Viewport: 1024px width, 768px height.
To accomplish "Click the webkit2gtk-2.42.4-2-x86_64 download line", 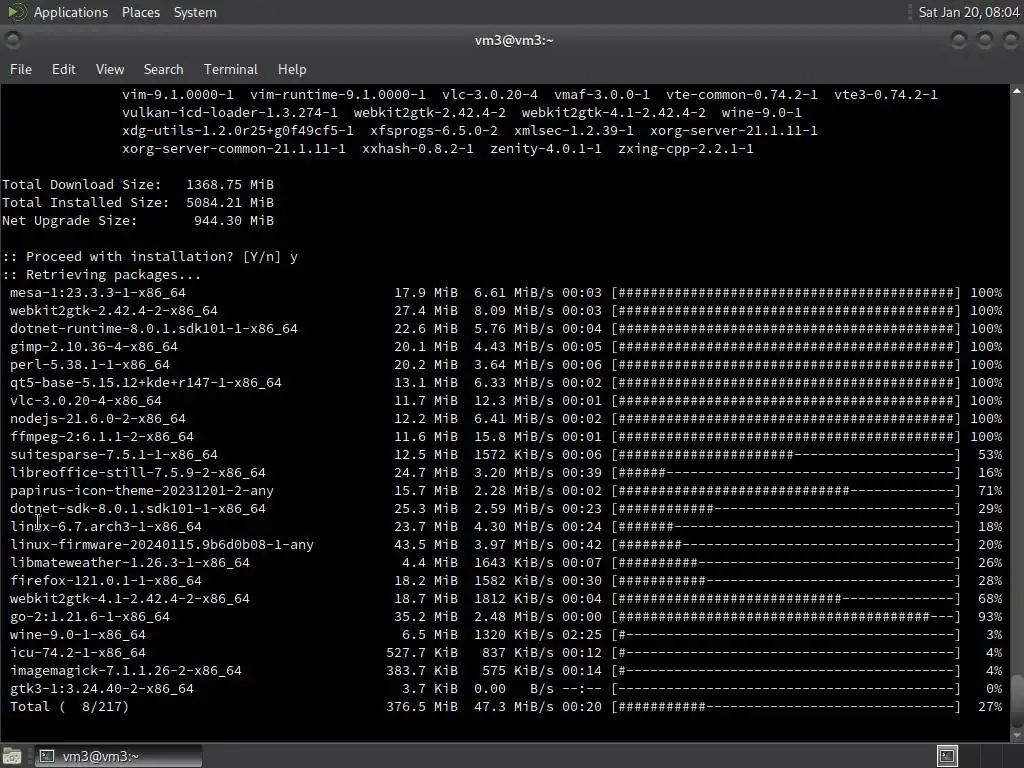I will click(x=506, y=311).
